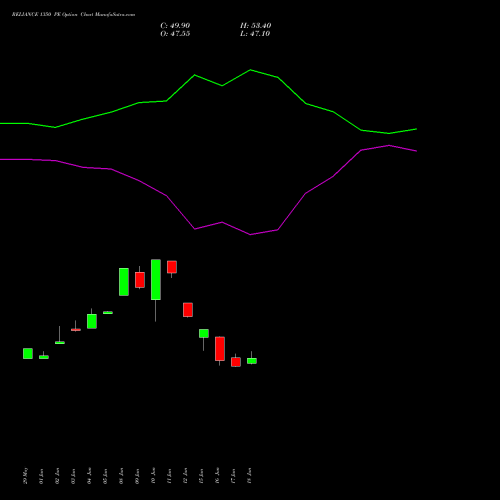Click the lowest point of the purple line

coord(250,235)
